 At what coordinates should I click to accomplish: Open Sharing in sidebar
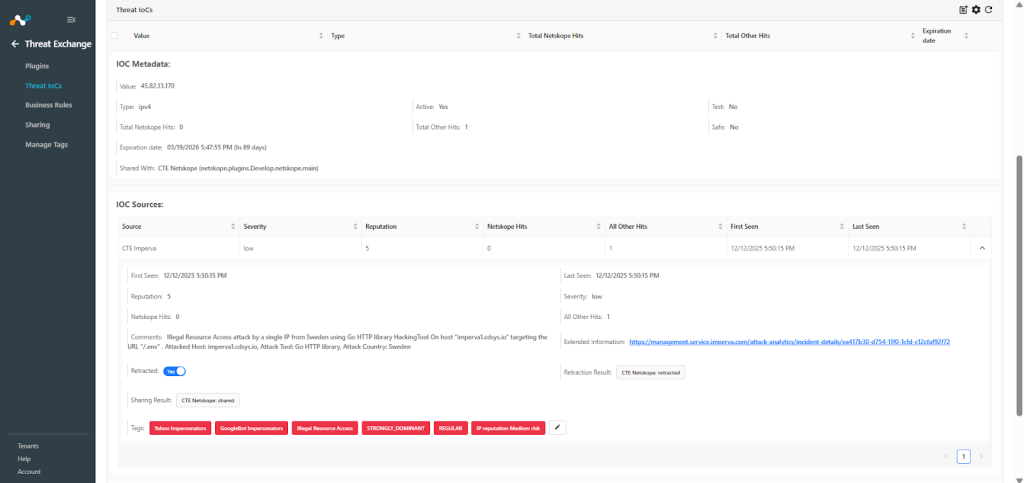(37, 124)
